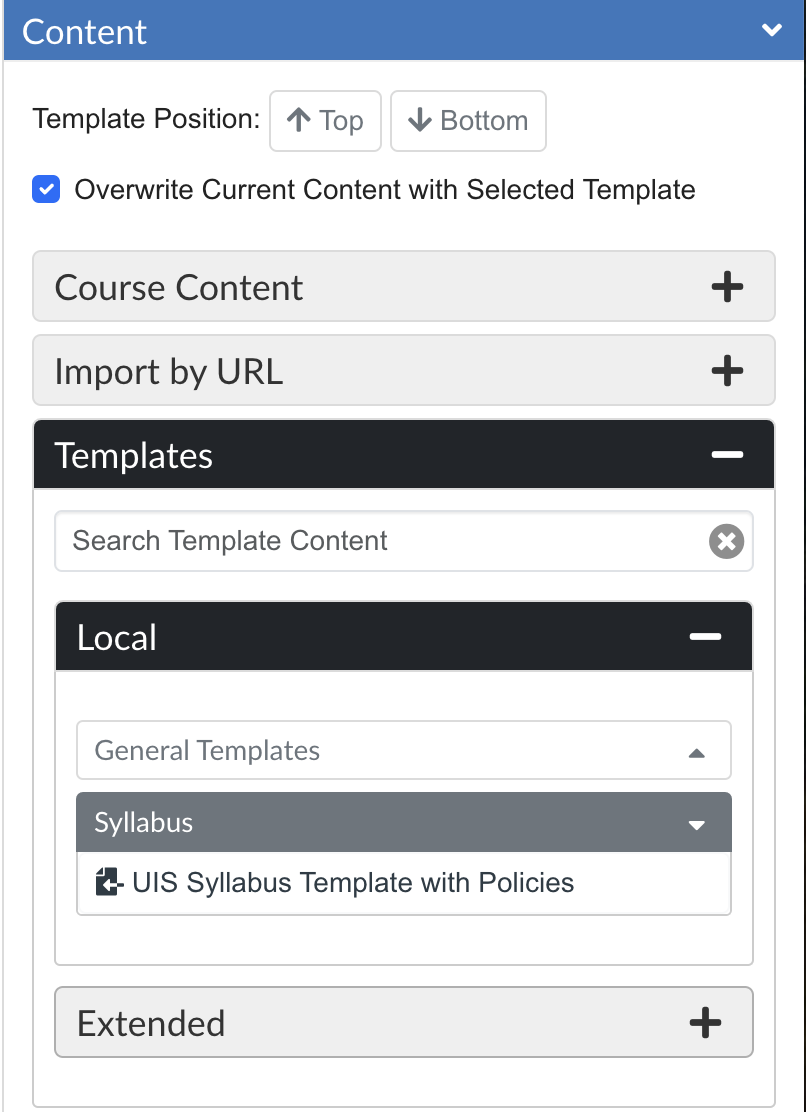Set template position to Bottom
The height and width of the screenshot is (1112, 806).
pyautogui.click(x=469, y=121)
